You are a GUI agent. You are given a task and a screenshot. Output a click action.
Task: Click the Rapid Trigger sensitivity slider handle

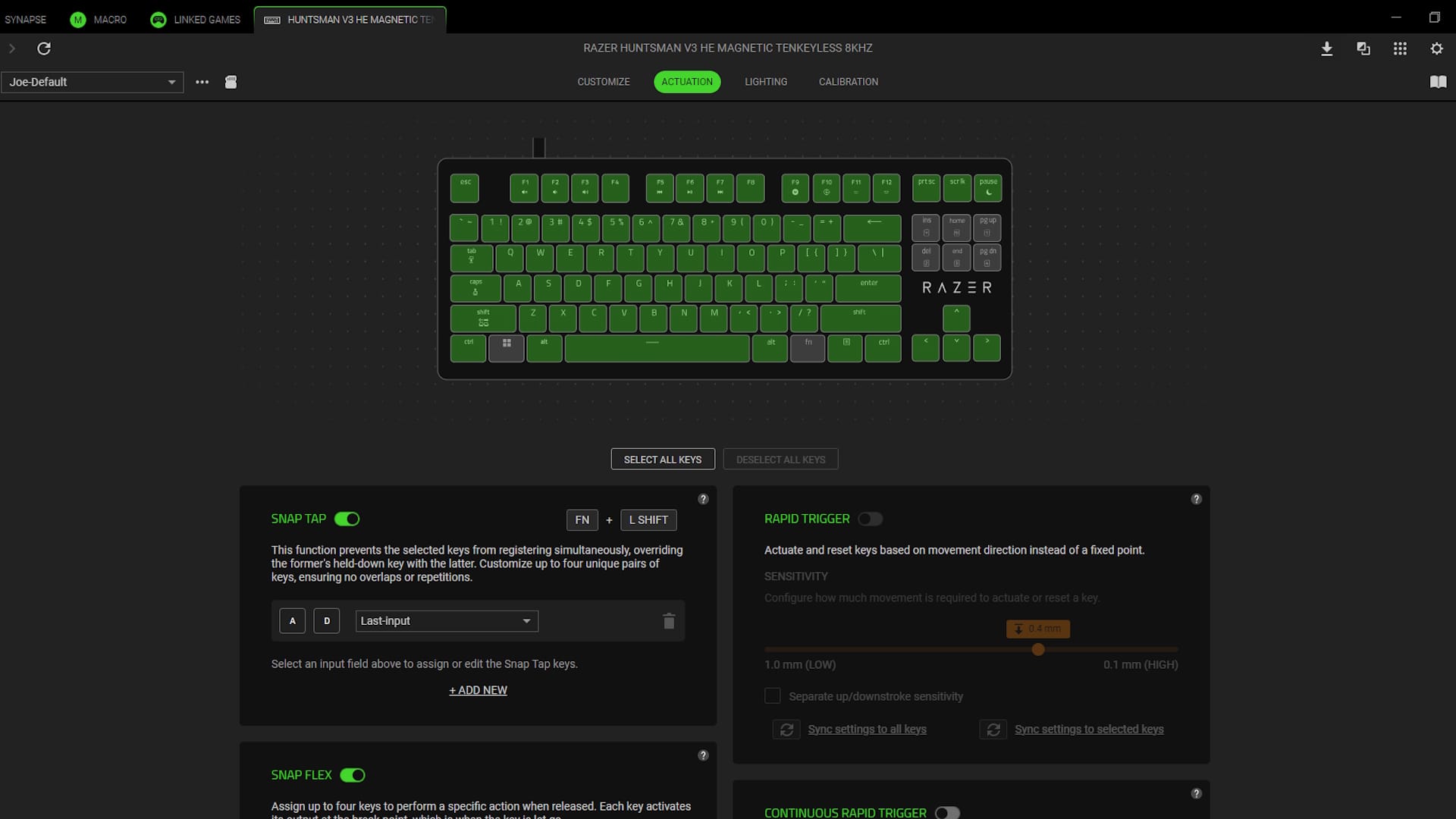(x=1038, y=650)
